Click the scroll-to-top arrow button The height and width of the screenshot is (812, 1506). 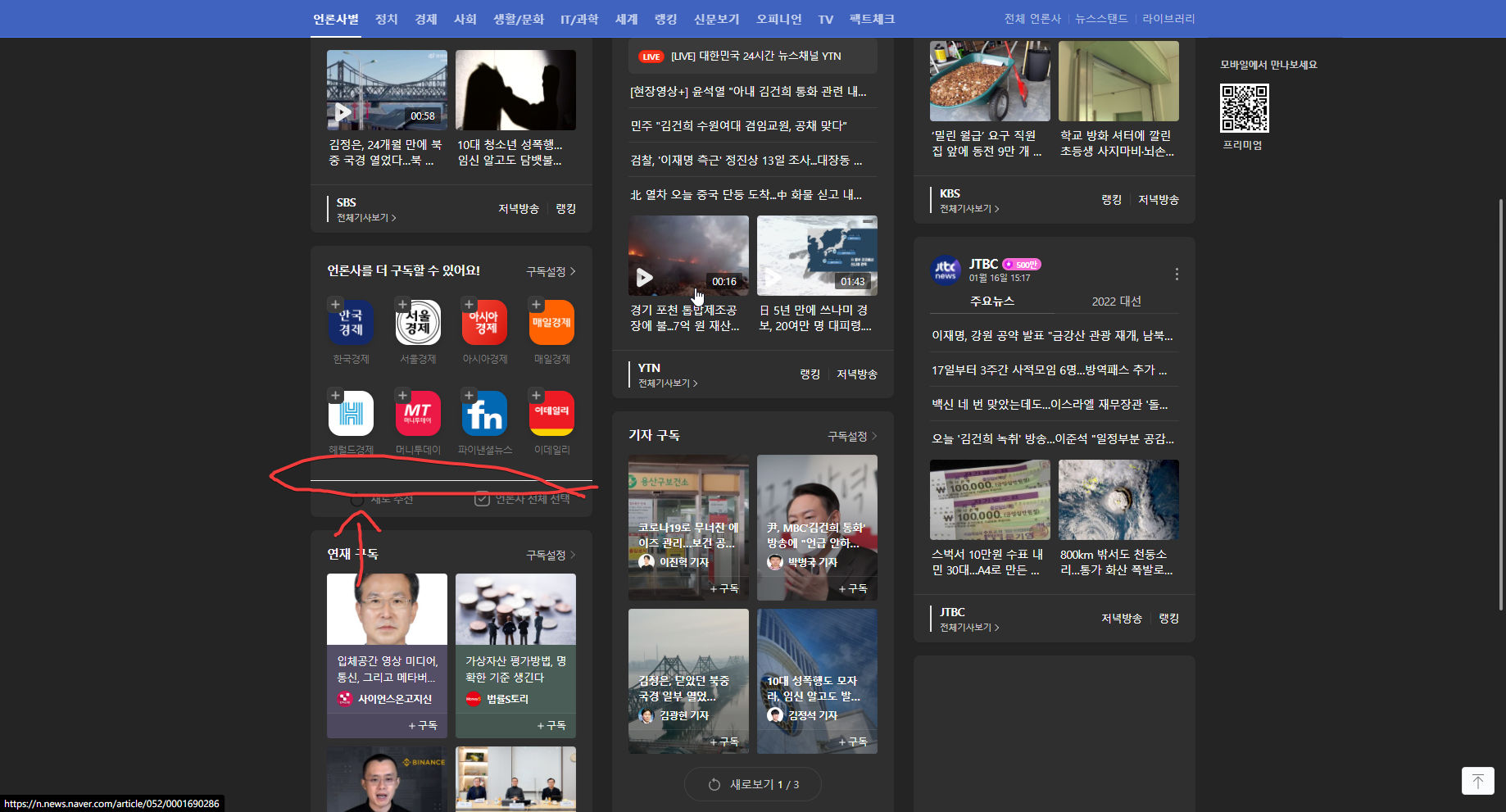(x=1477, y=781)
